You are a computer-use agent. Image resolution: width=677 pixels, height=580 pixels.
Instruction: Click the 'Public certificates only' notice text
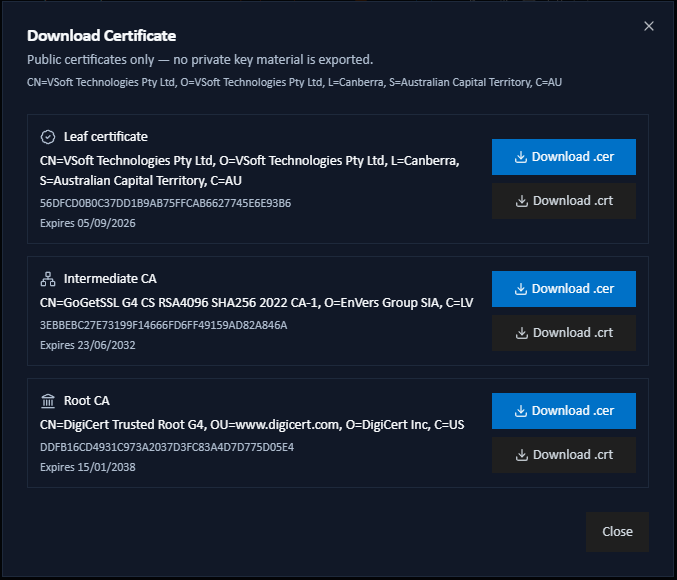pyautogui.click(x=200, y=60)
